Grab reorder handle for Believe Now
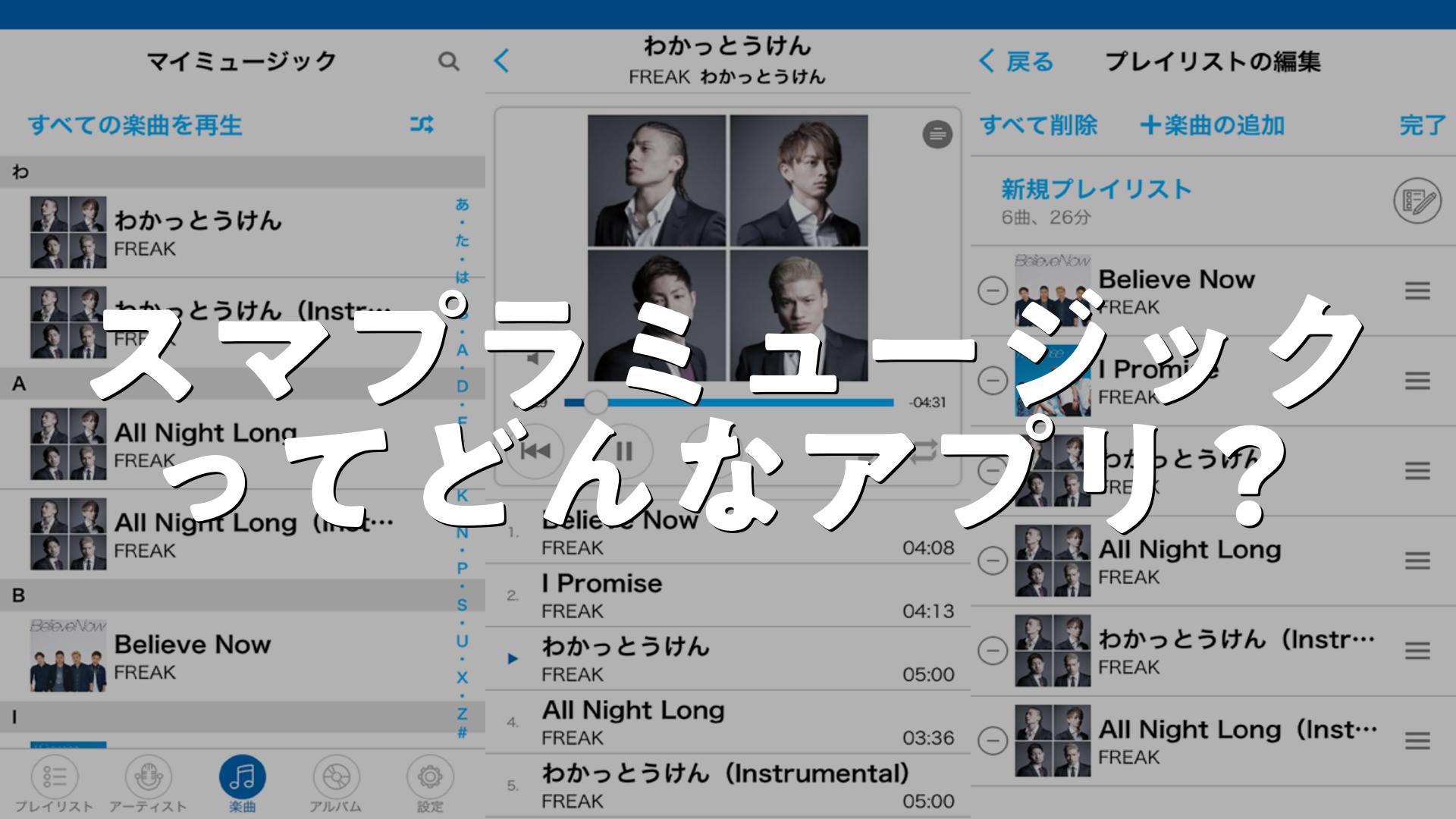Screen dimensions: 1456x819 (x=1417, y=290)
